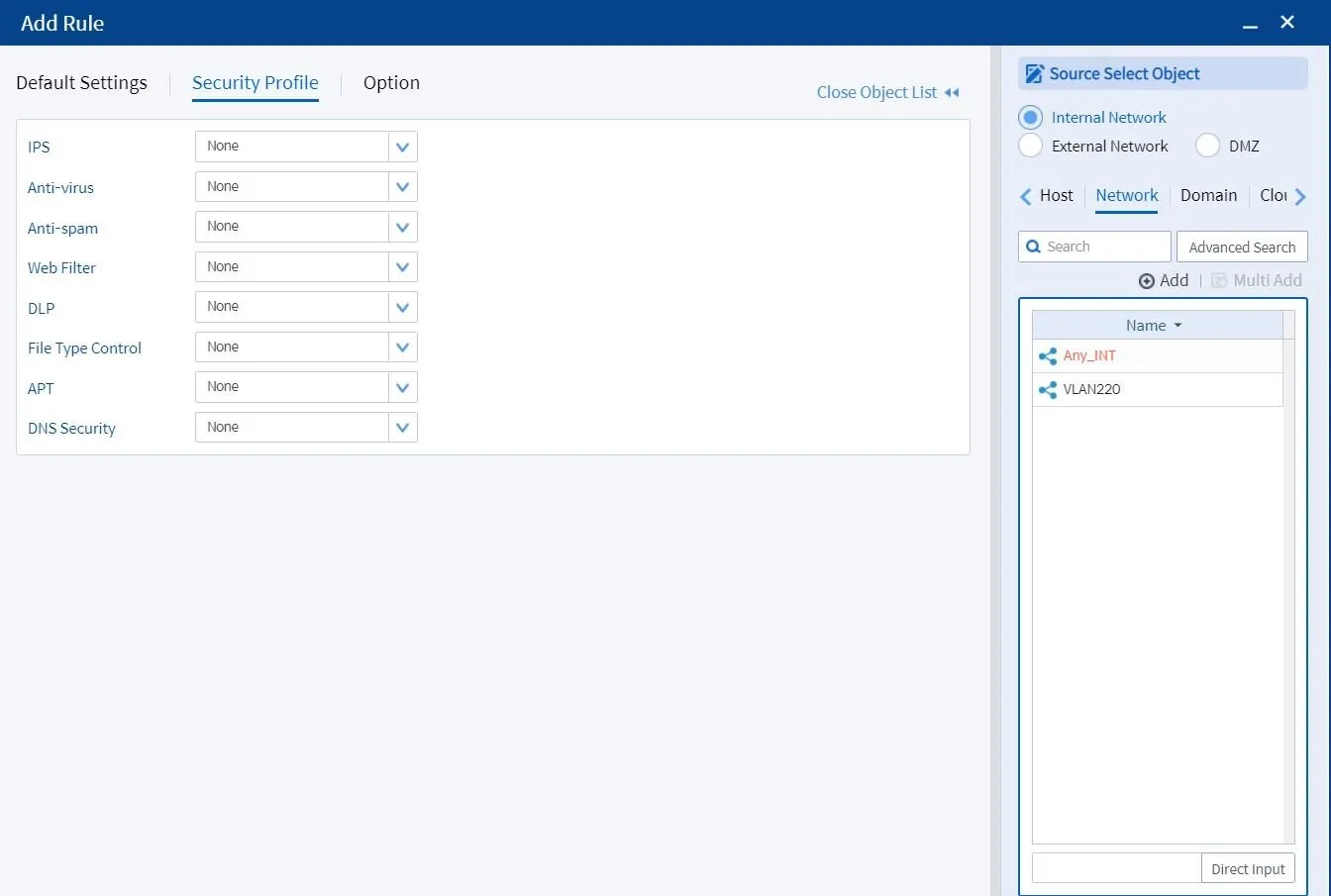This screenshot has width=1331, height=896.
Task: Click the APT label
Action: pos(41,389)
